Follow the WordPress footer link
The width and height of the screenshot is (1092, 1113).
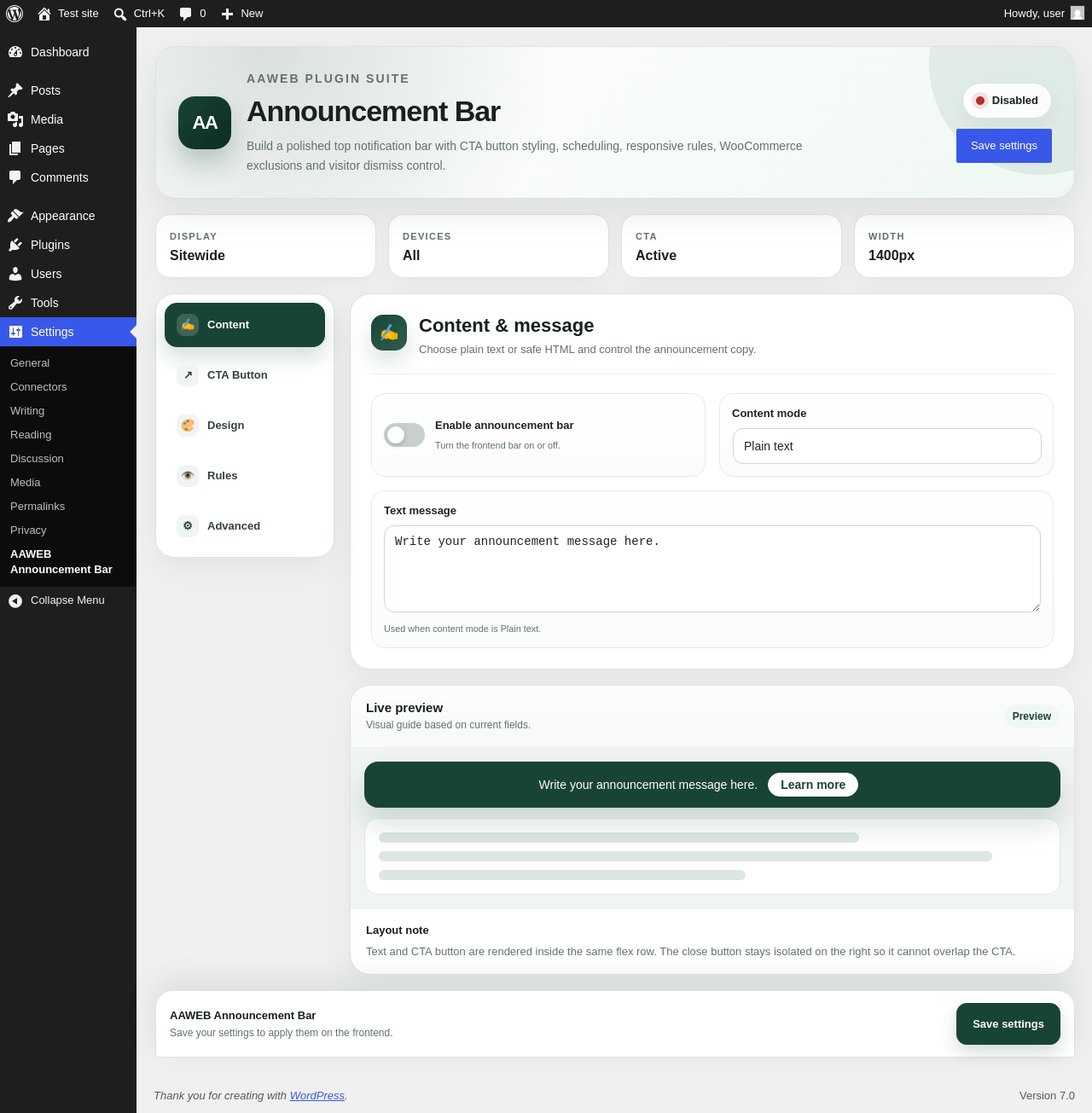[x=317, y=1096]
